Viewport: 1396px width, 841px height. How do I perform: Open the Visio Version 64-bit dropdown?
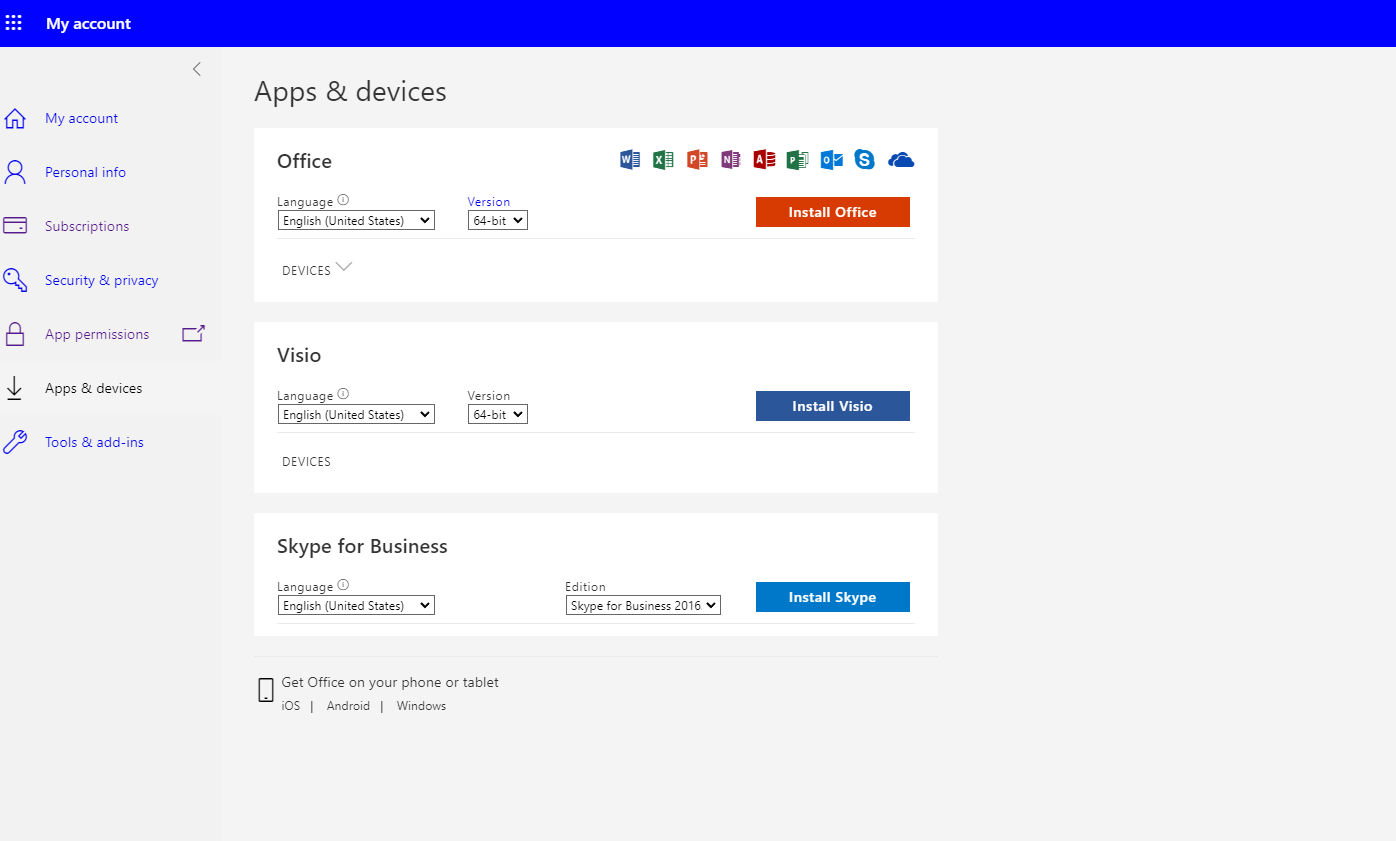tap(497, 414)
